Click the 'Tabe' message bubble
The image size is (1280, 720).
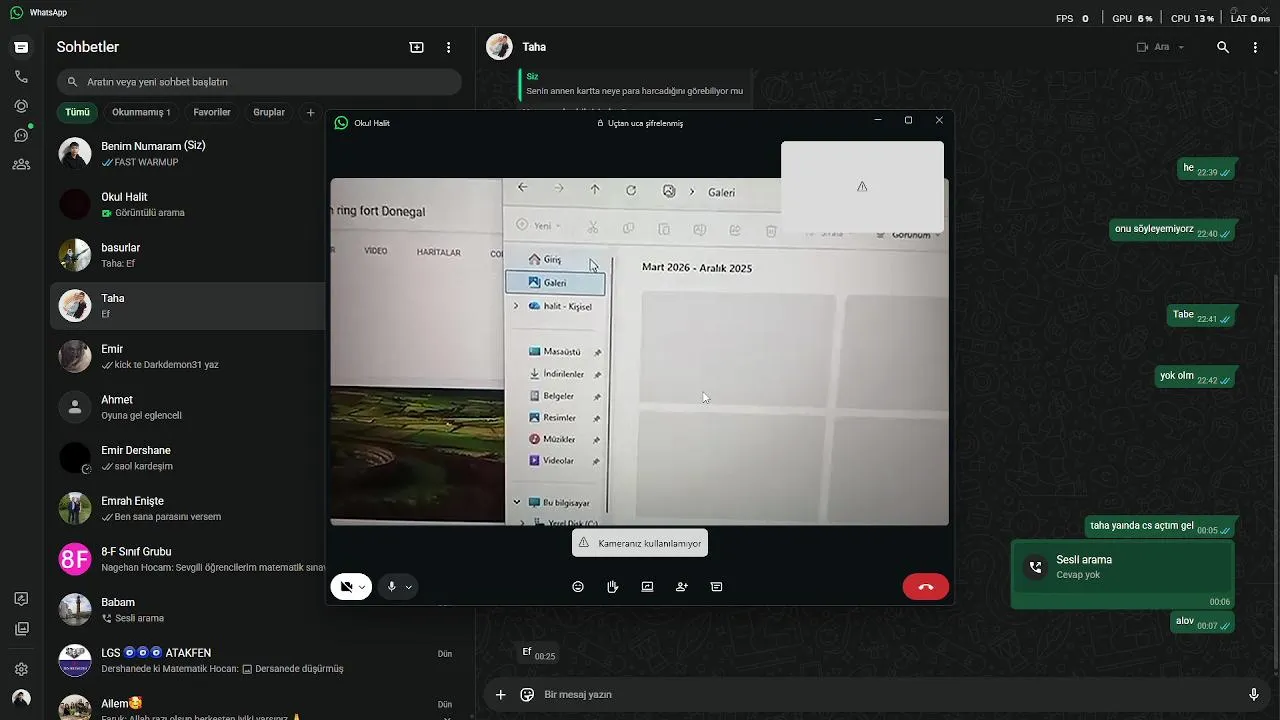coord(1202,316)
